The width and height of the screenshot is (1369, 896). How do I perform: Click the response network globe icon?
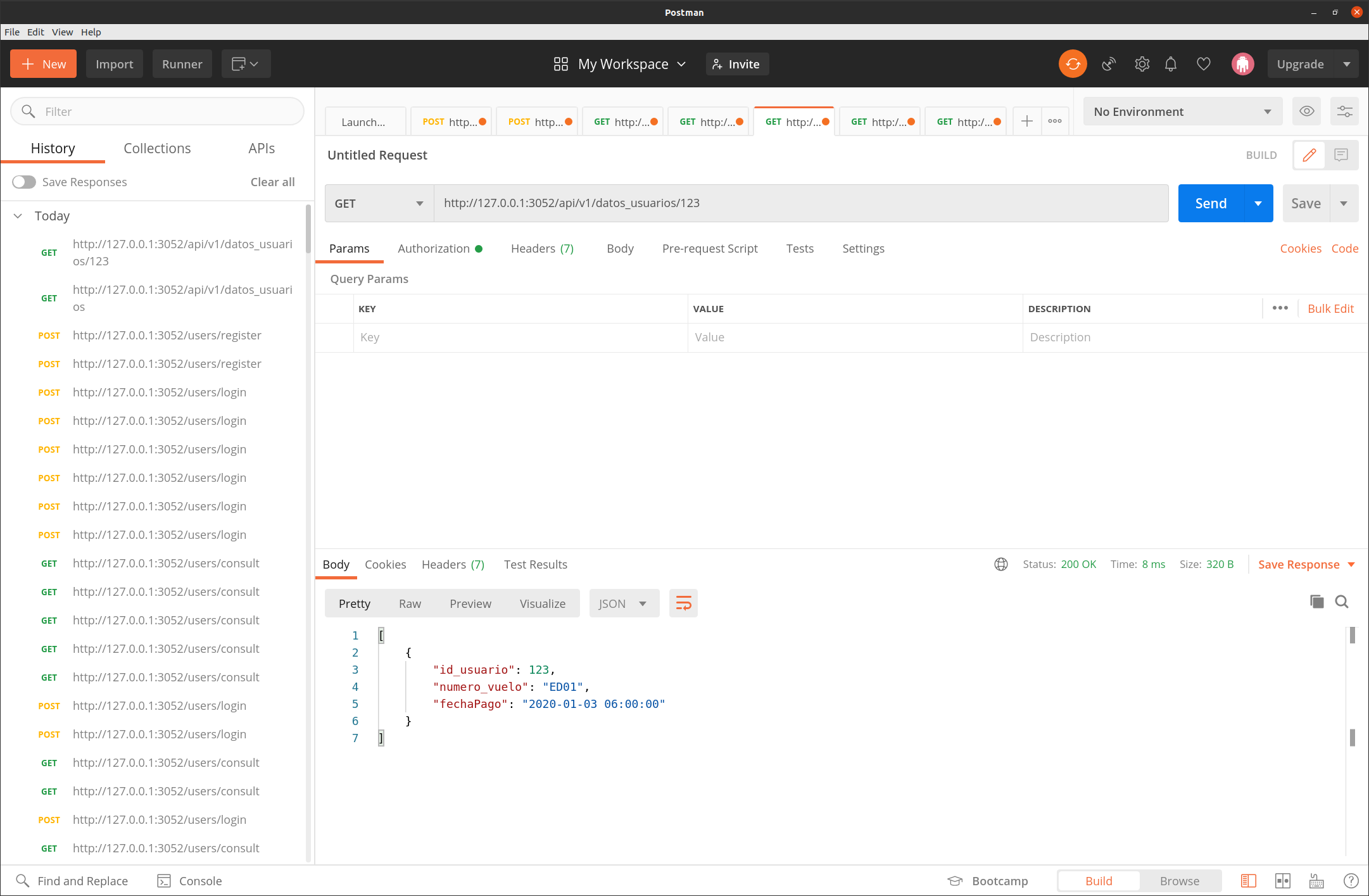[1001, 564]
